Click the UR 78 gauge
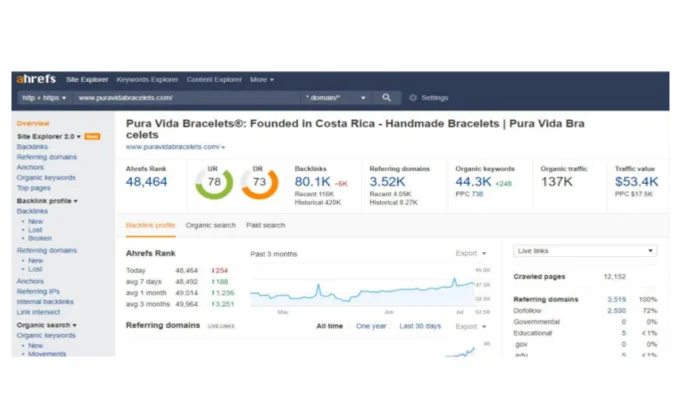Image resolution: width=680 pixels, height=409 pixels. [x=214, y=182]
